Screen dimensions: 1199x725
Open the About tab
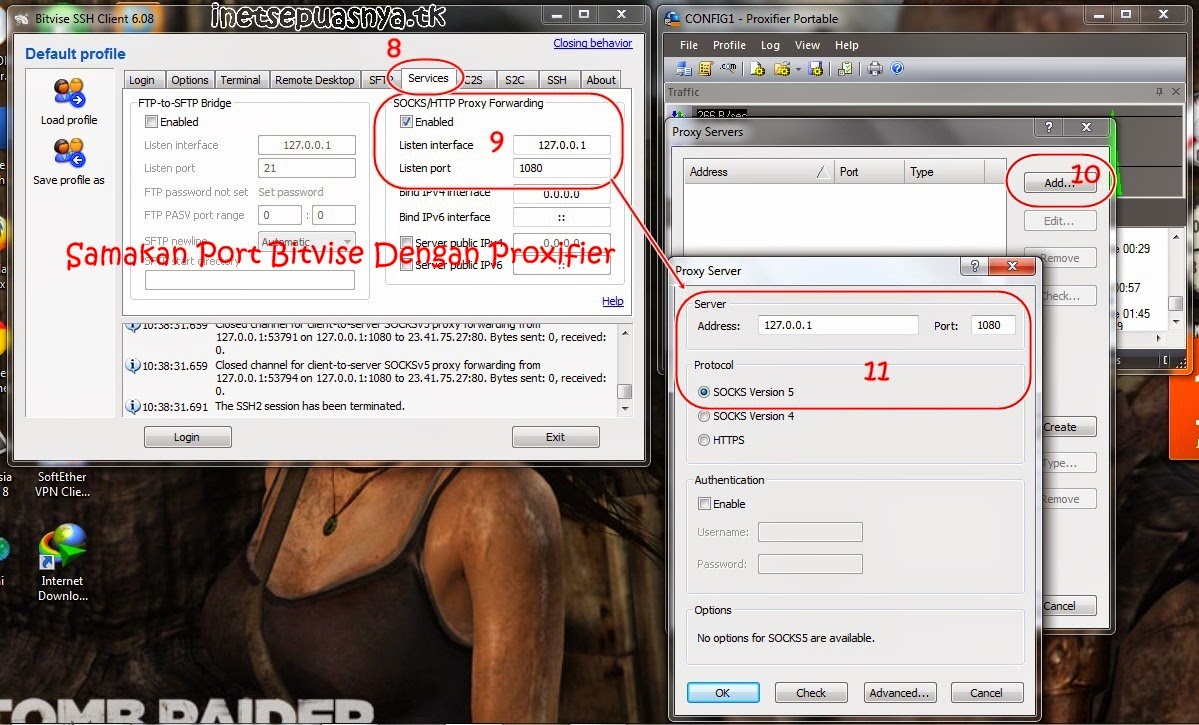tap(601, 80)
